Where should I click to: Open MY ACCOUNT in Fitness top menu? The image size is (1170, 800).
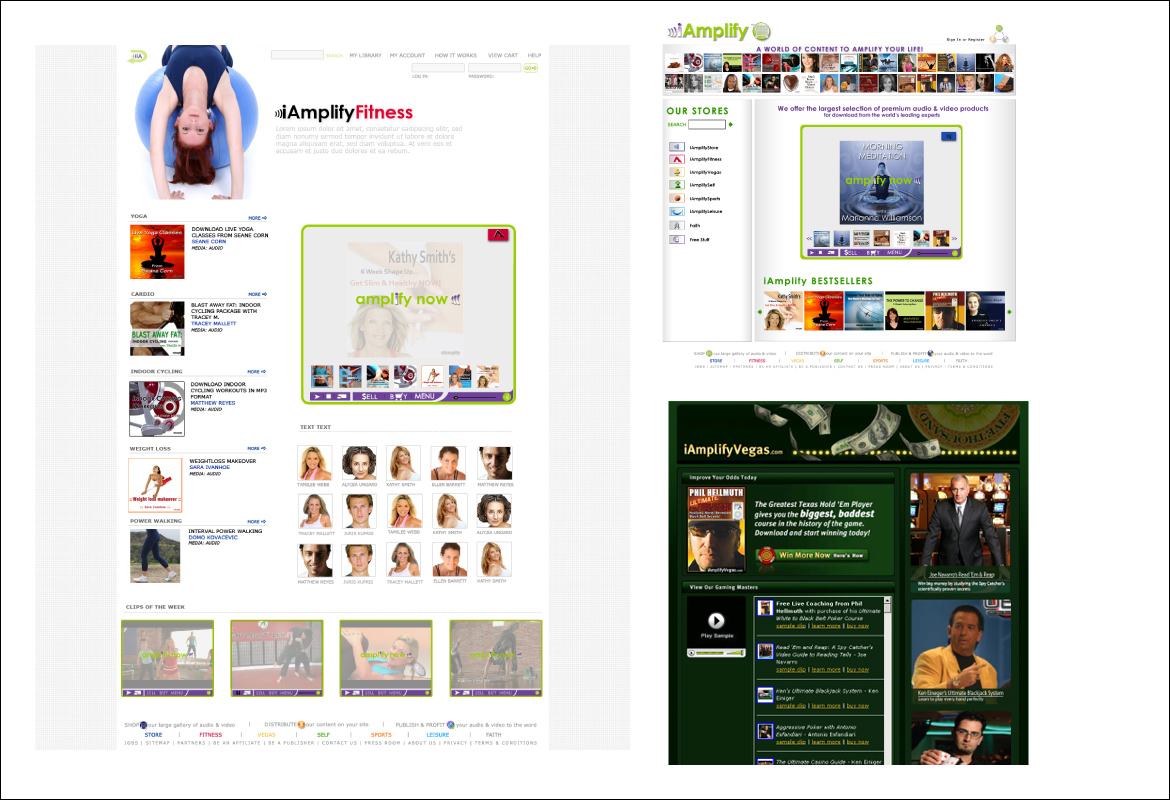(x=407, y=55)
